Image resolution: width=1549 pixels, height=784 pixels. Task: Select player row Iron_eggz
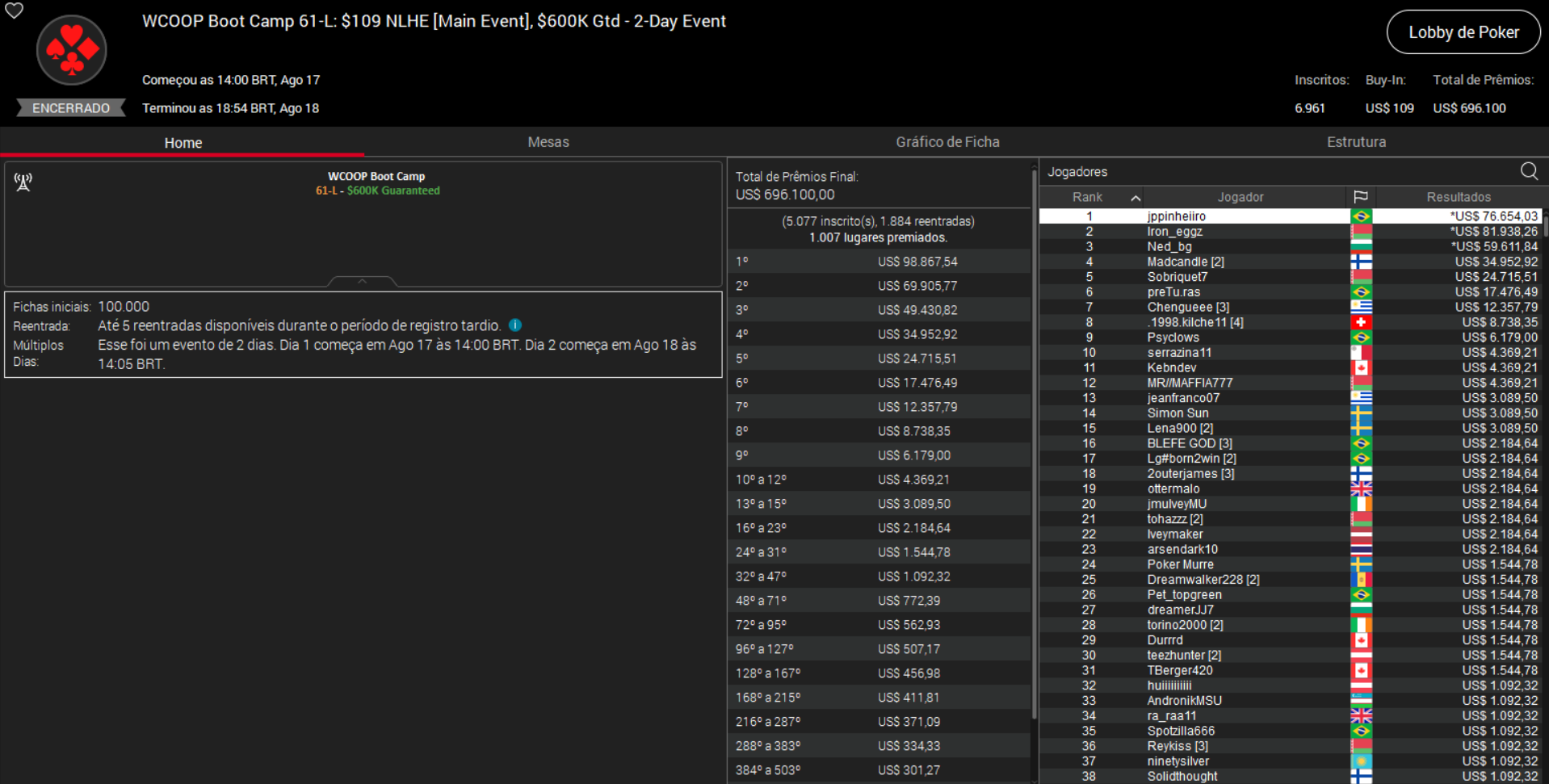(x=1290, y=232)
